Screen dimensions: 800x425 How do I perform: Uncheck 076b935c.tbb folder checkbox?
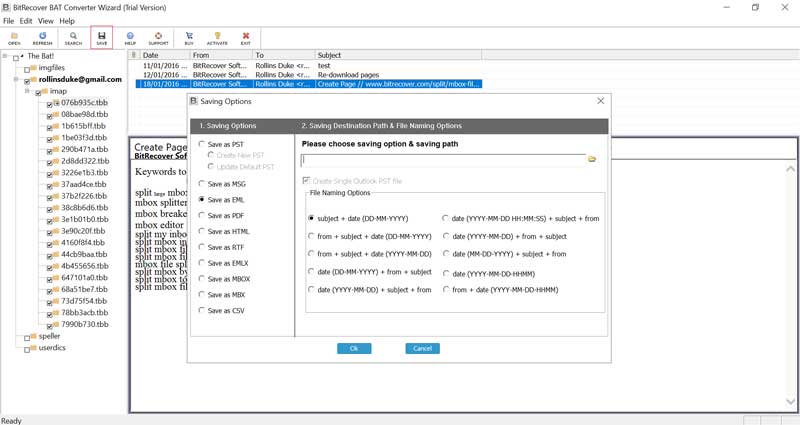[x=49, y=104]
